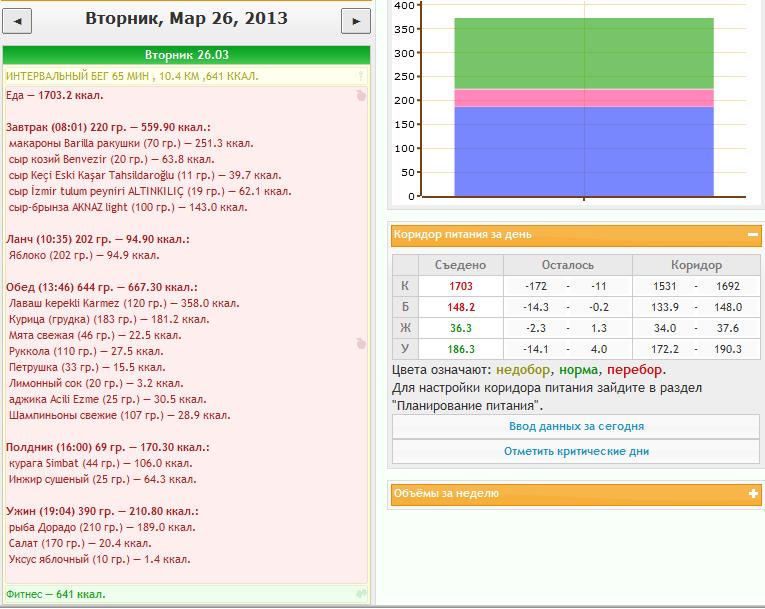Click the Еда — 1703.2 ккал total line
Viewport: 765px width, 609px height.
pyautogui.click(x=54, y=95)
